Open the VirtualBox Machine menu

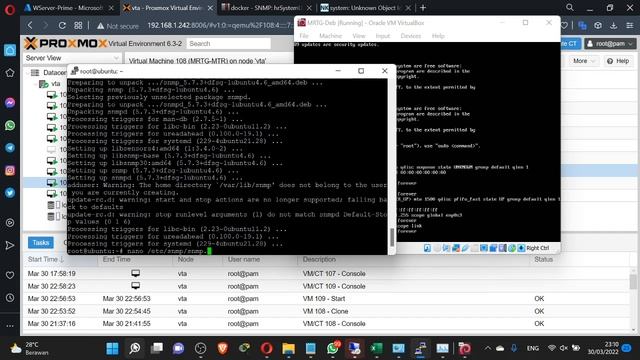(x=330, y=36)
